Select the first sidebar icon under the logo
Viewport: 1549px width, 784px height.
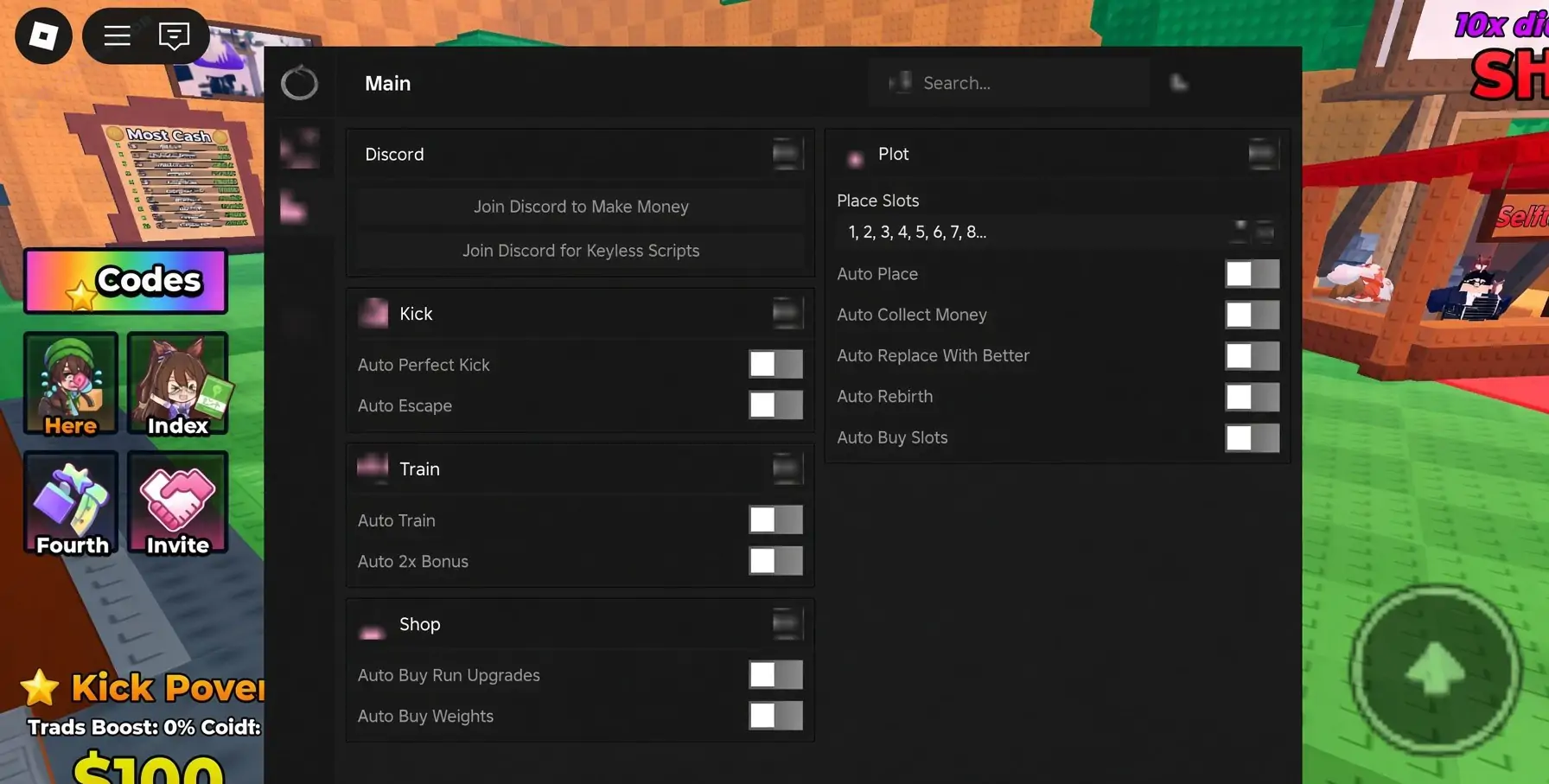(x=300, y=149)
